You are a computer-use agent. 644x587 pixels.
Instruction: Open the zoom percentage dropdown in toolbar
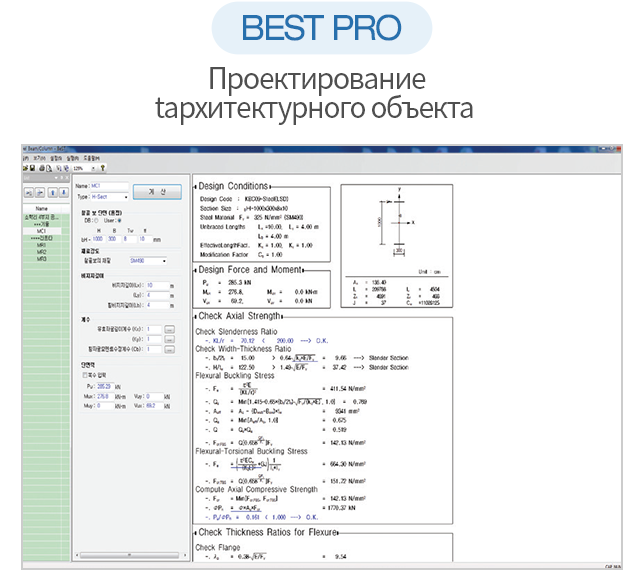point(93,168)
